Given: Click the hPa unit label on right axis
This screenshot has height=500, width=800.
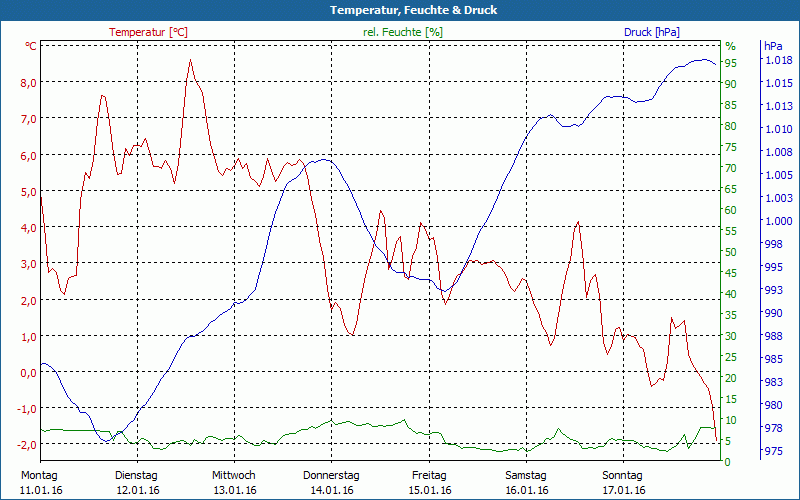Looking at the screenshot, I should 773,46.
